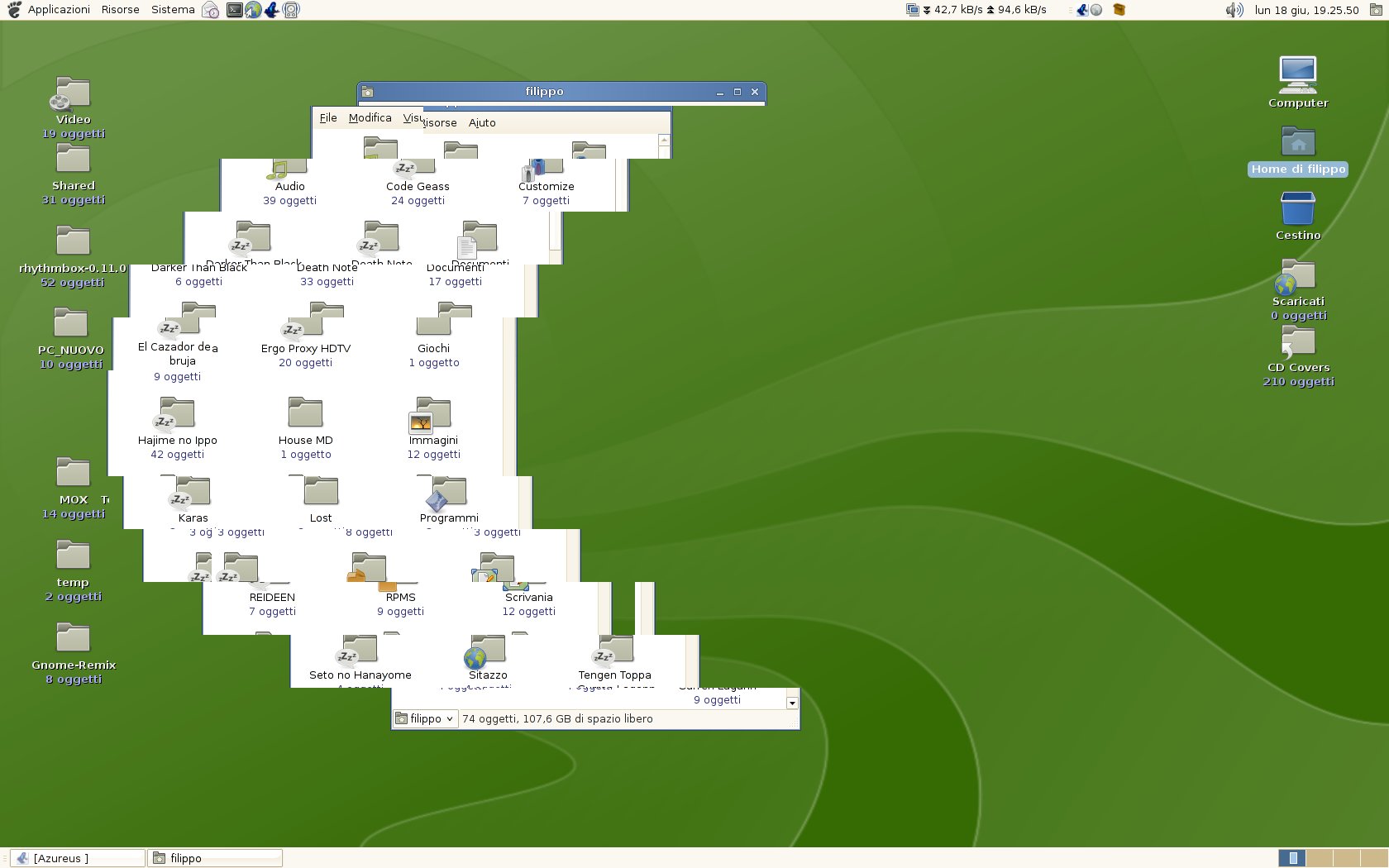Open the Modifica menu in file manager
The width and height of the screenshot is (1389, 868).
click(370, 118)
